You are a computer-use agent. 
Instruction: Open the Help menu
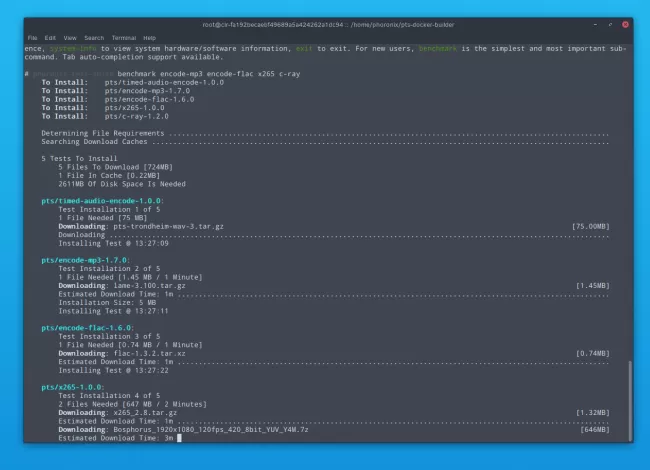150,38
